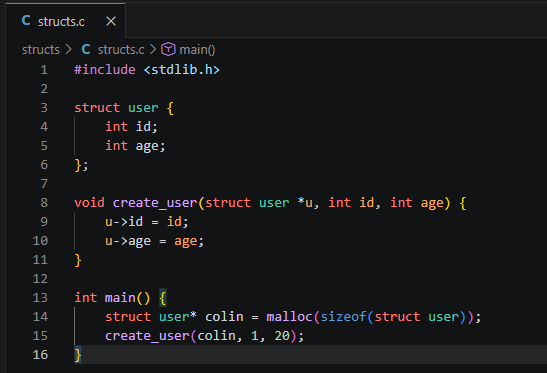Open the structs folder breadcrumb

[x=41, y=50]
